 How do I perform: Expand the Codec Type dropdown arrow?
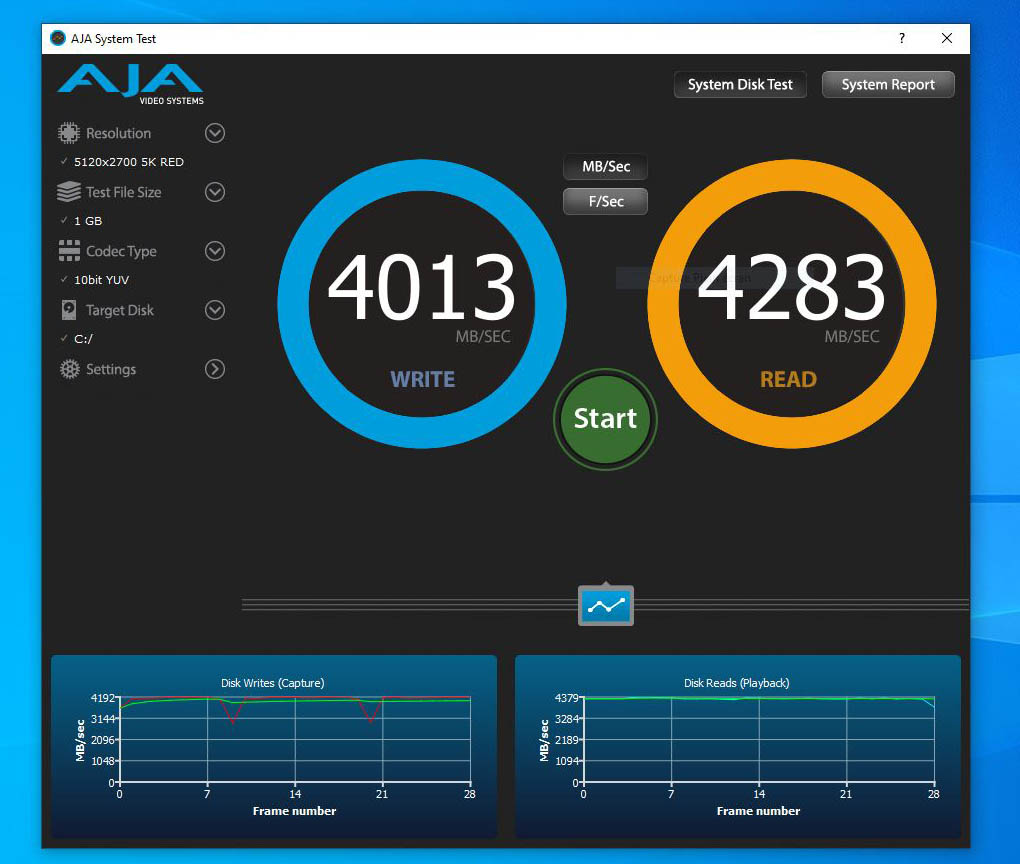(215, 251)
